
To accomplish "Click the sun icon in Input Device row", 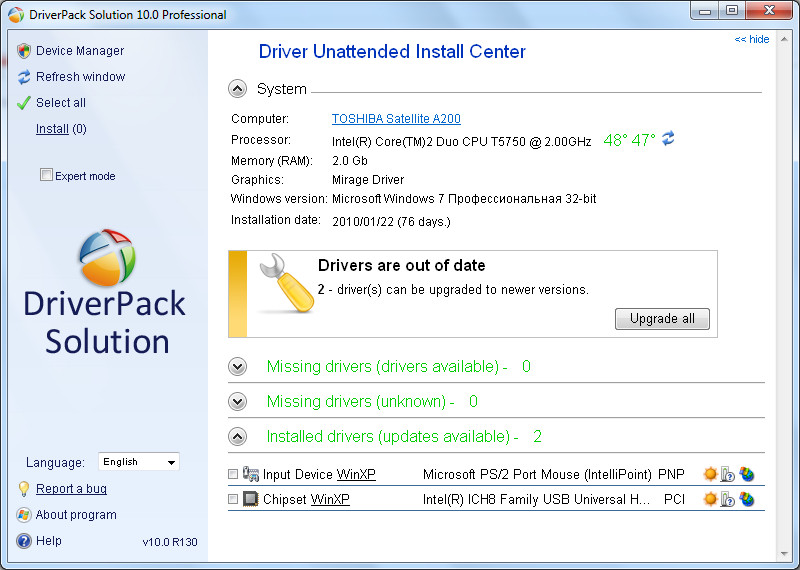I will tap(710, 474).
